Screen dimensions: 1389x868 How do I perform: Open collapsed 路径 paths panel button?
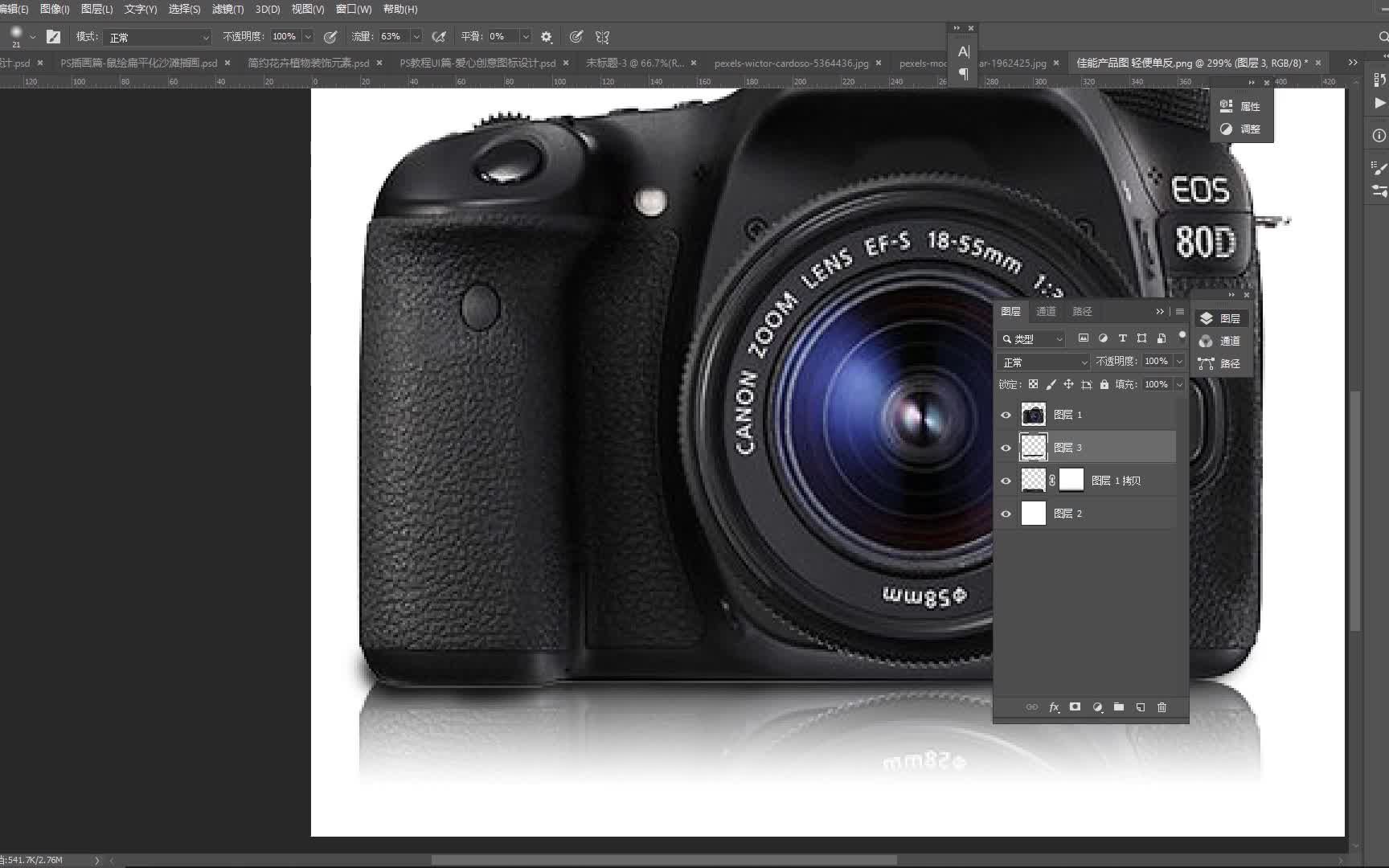click(x=1220, y=363)
